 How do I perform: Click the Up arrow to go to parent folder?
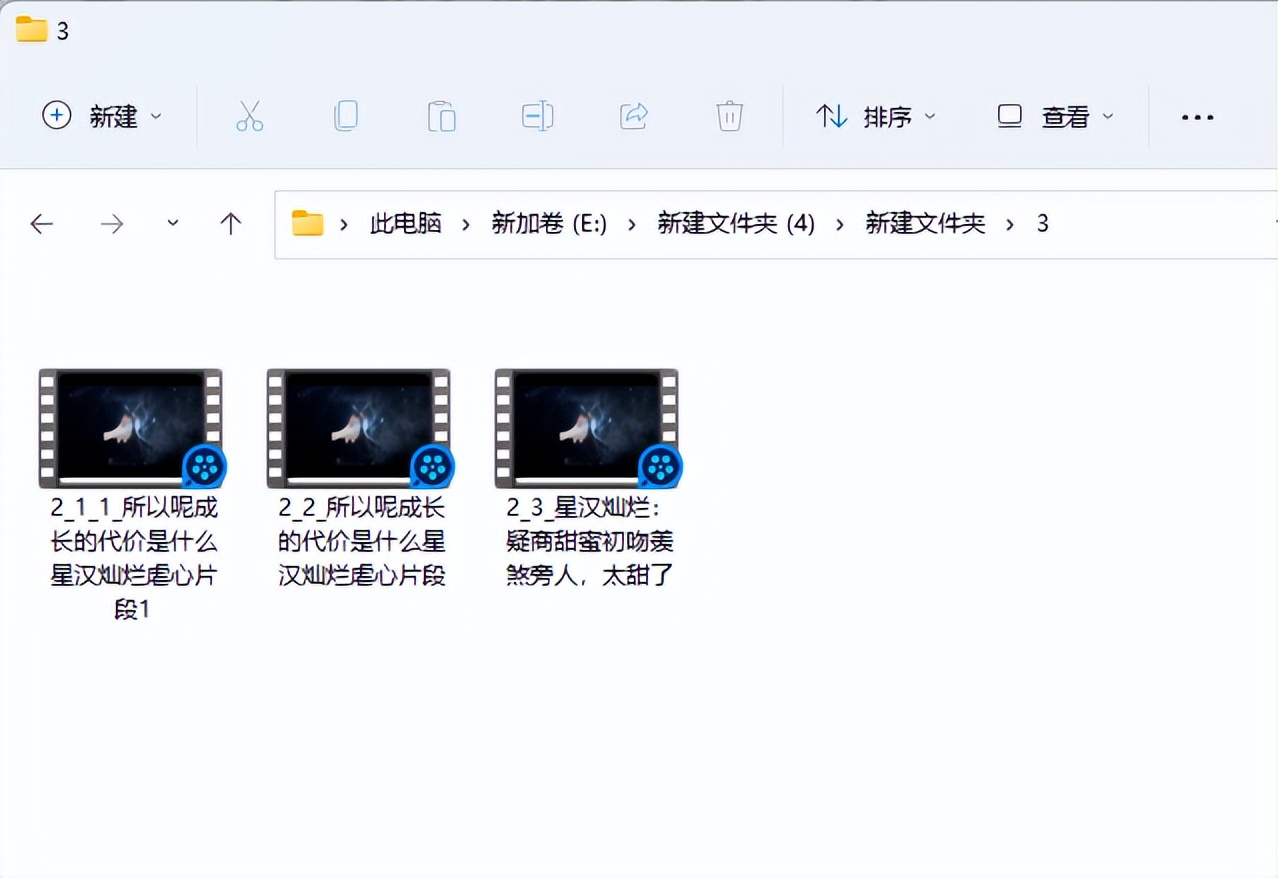point(230,223)
